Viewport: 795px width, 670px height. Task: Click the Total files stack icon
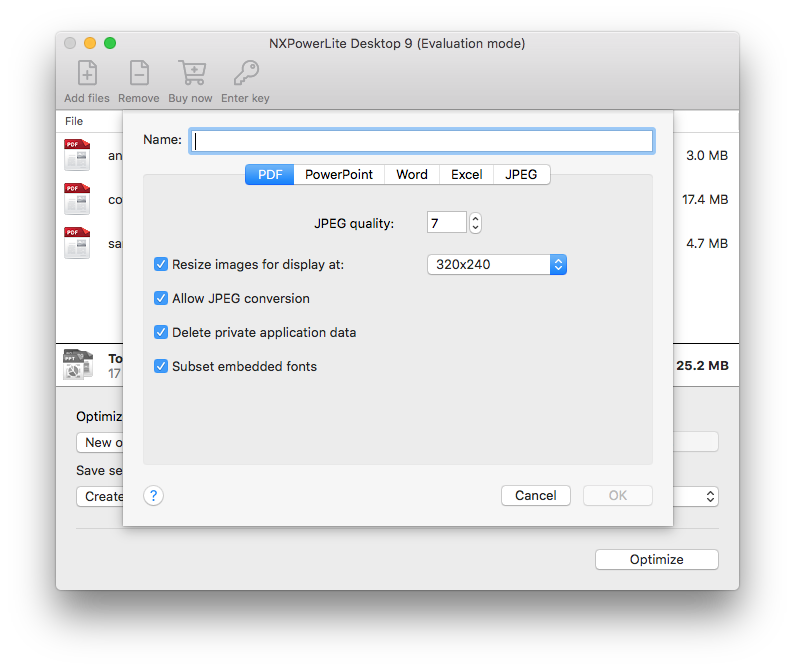click(x=78, y=365)
